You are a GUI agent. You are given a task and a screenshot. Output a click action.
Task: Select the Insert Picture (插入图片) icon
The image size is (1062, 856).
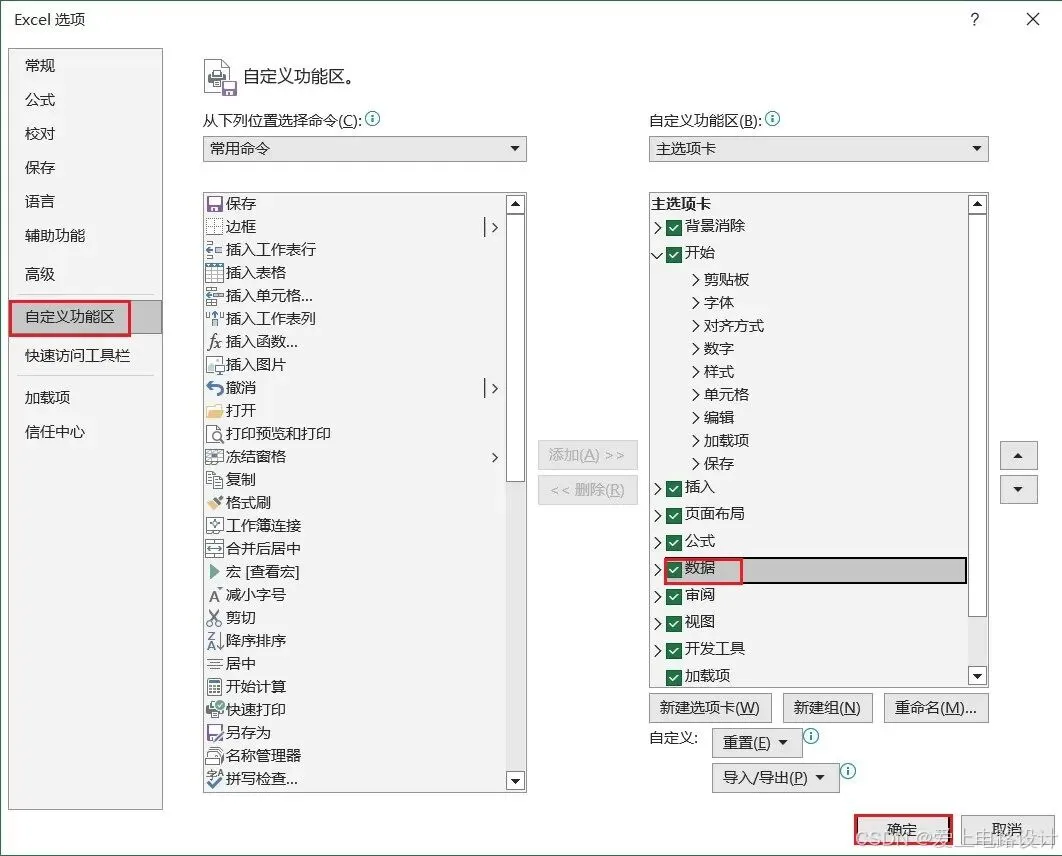coord(215,365)
